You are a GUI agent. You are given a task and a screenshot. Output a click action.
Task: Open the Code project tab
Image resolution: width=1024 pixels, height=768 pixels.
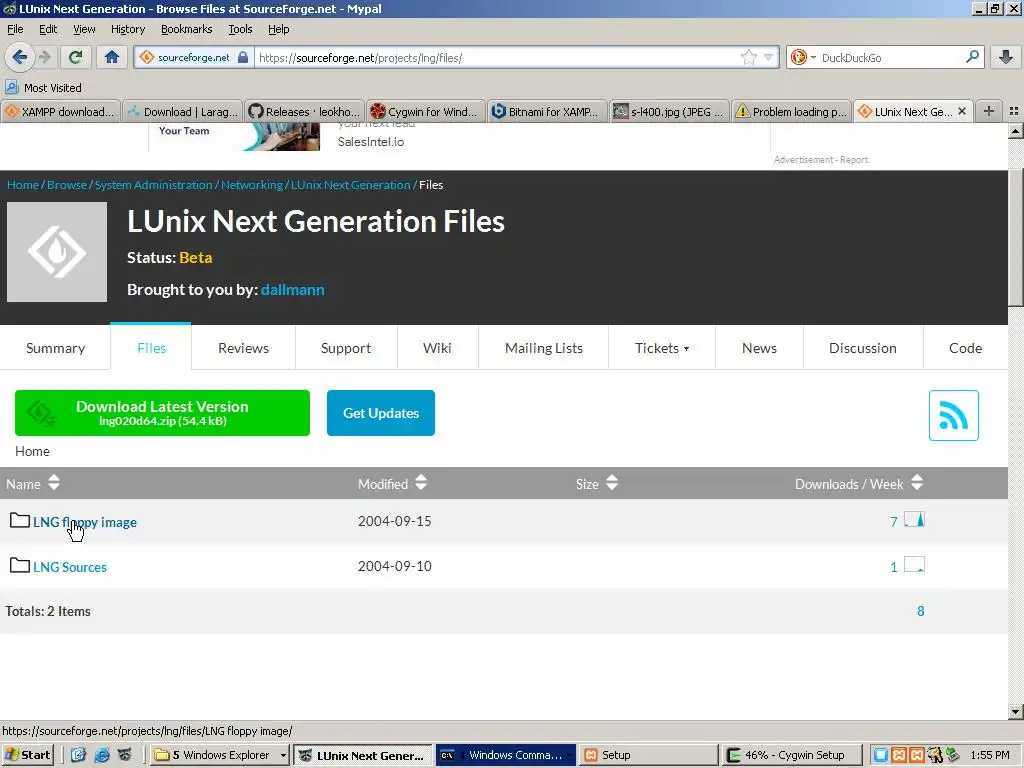(x=965, y=348)
